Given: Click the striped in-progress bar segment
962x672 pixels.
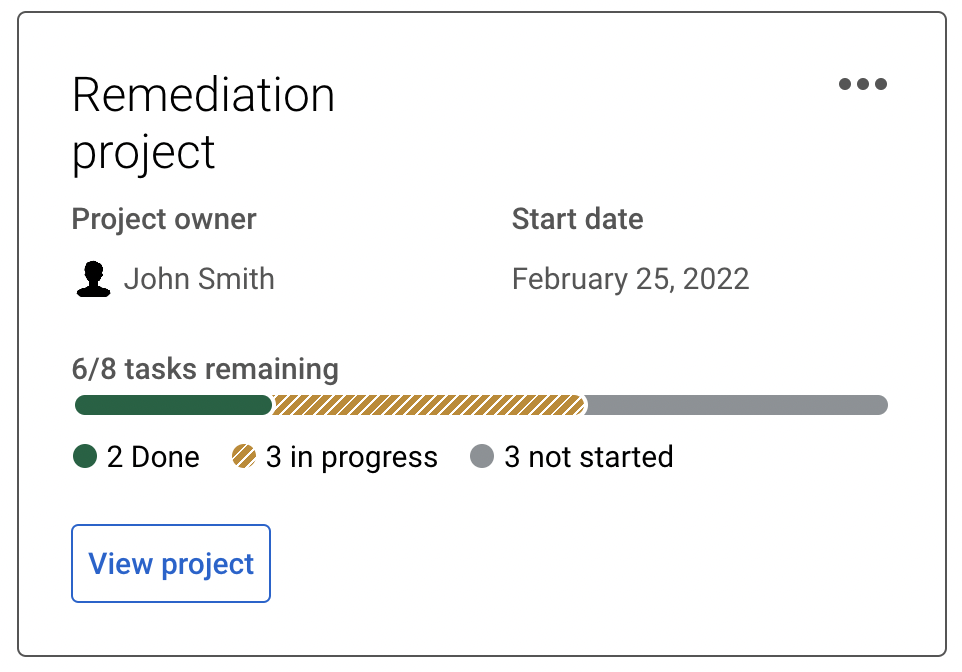Looking at the screenshot, I should click(x=428, y=405).
